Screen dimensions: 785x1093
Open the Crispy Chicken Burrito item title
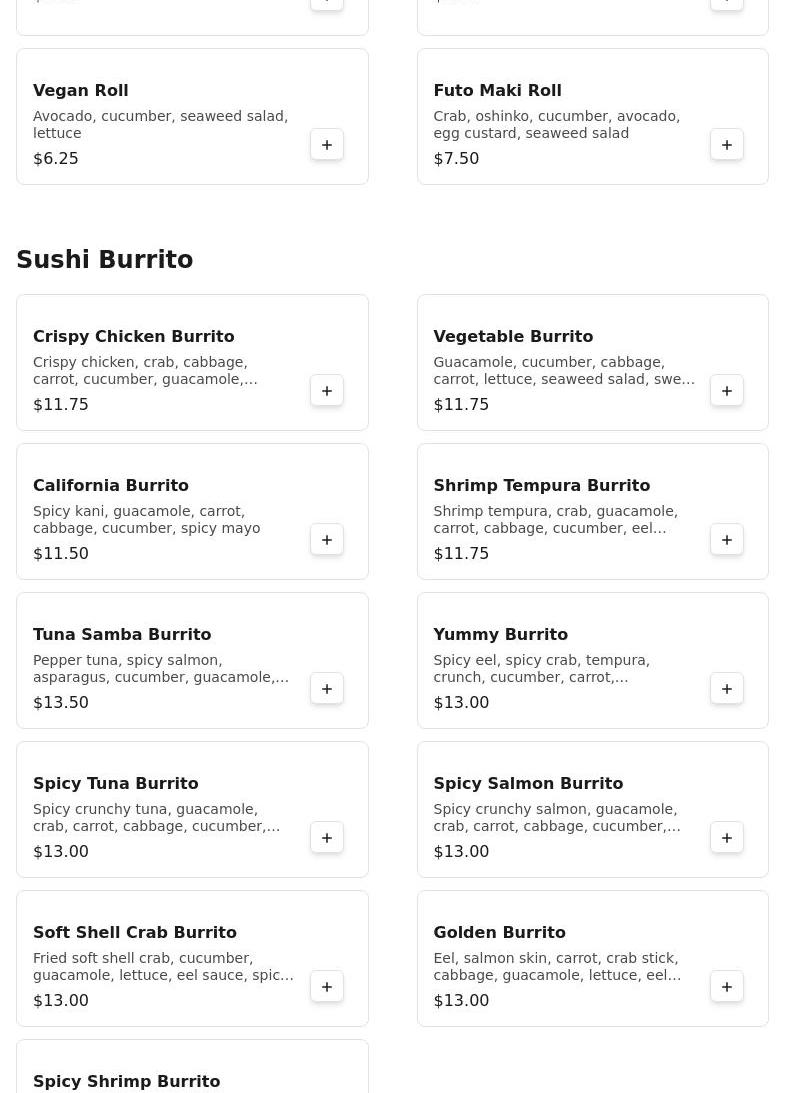pos(133,337)
